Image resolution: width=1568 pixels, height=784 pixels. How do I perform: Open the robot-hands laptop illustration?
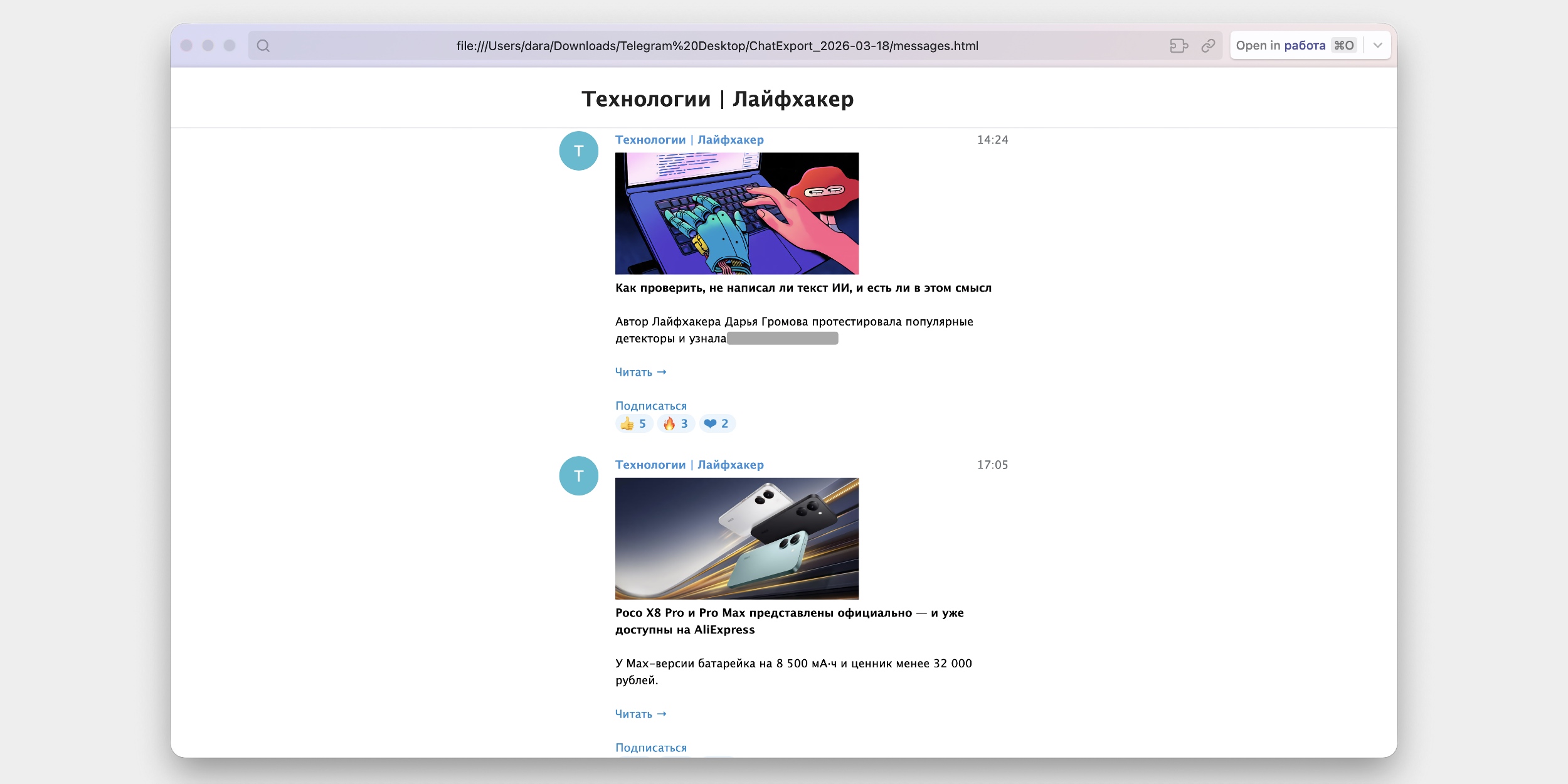737,213
